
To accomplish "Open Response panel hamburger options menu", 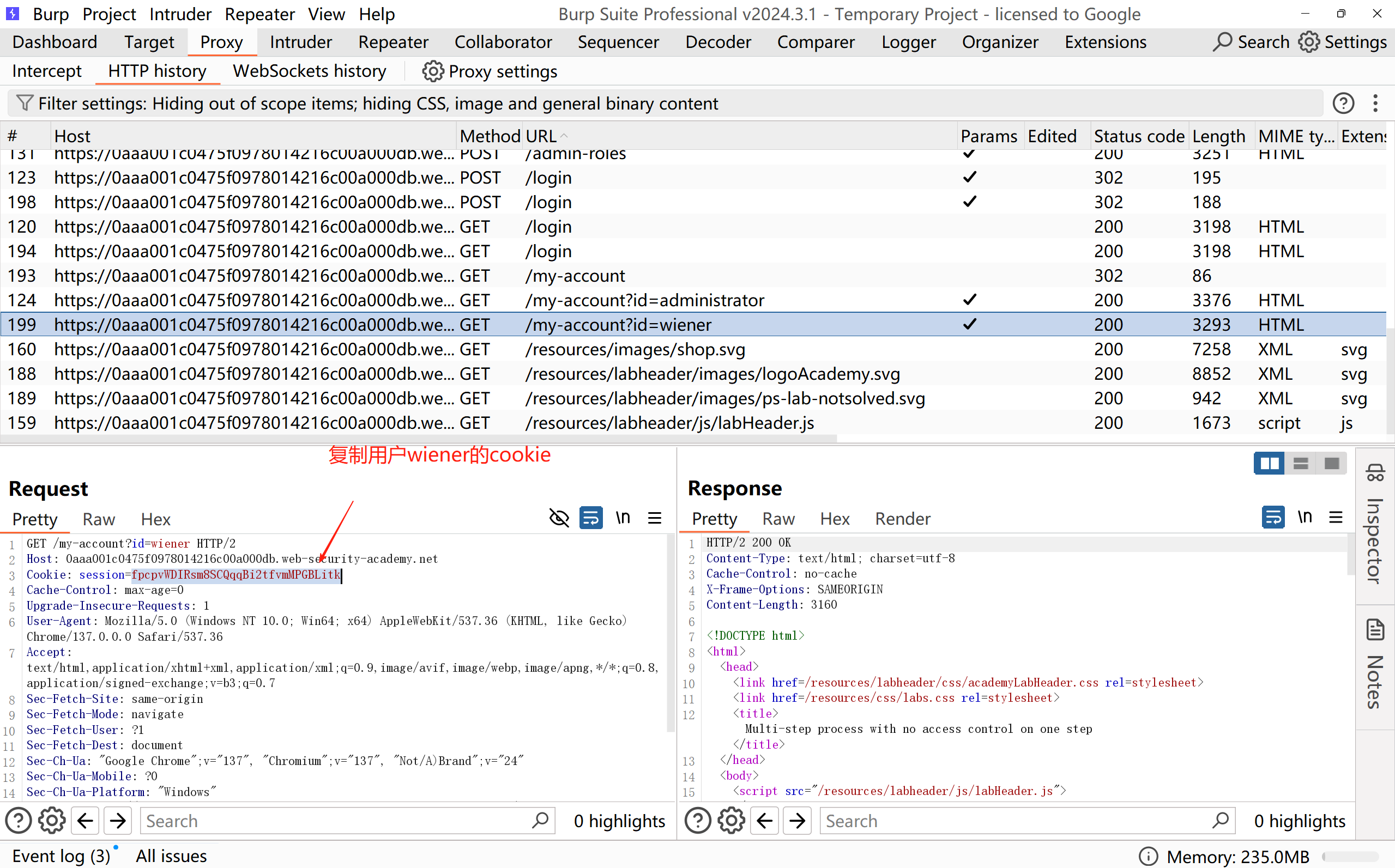I will [1336, 517].
